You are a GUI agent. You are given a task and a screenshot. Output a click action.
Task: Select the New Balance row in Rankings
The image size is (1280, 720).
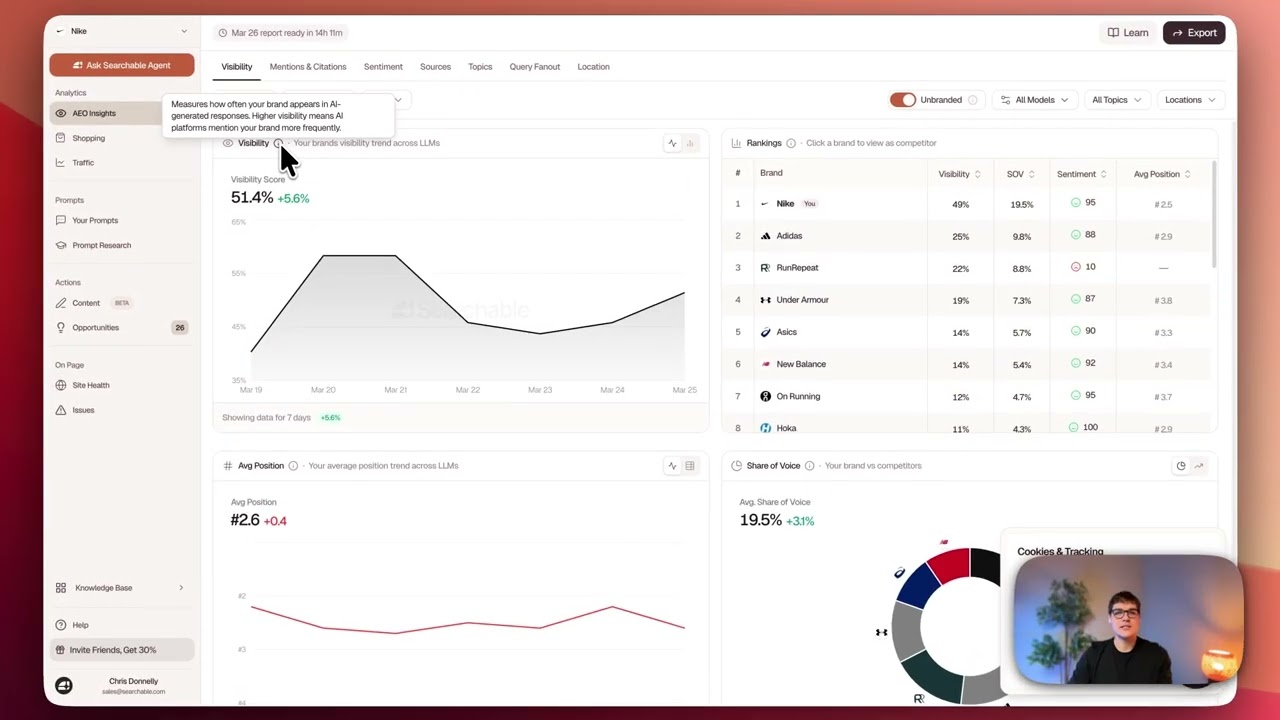pos(967,364)
